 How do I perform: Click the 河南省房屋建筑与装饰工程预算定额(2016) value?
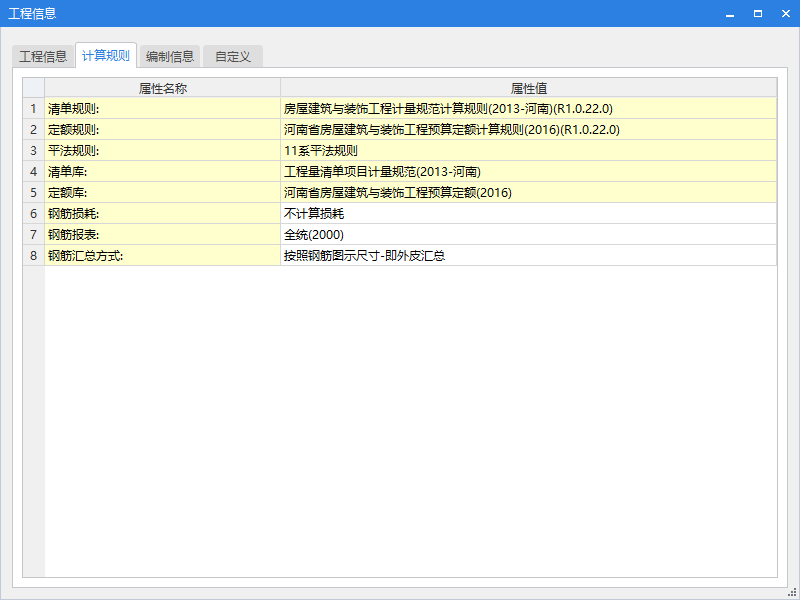[529, 192]
